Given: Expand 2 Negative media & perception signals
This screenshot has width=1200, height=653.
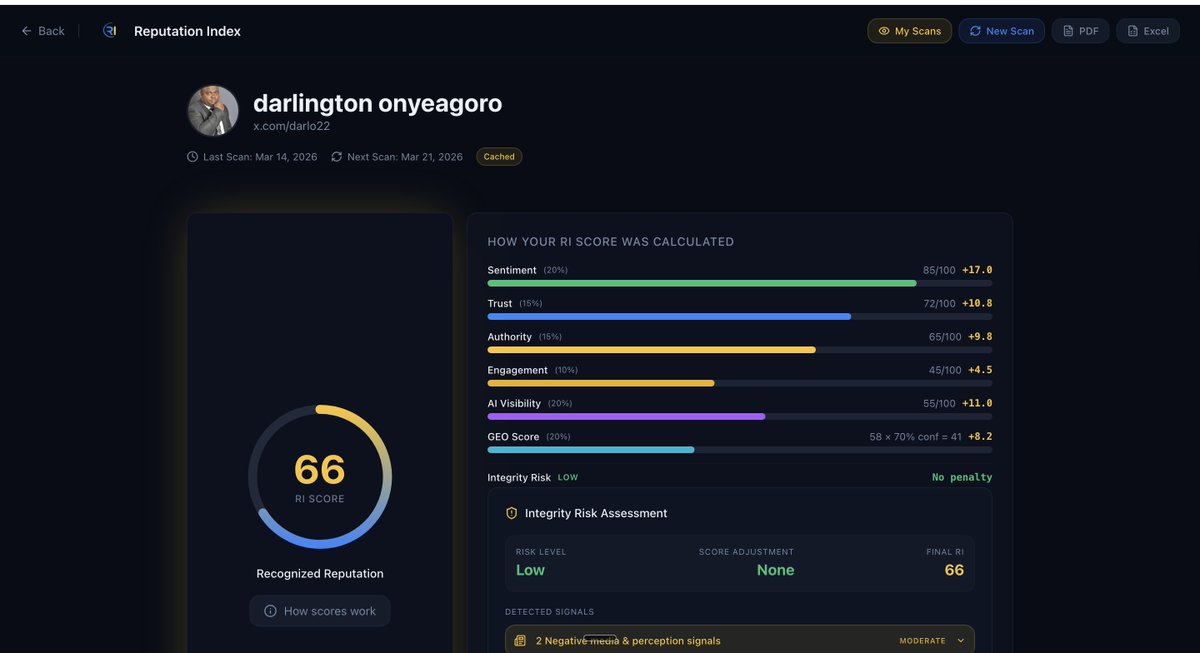Looking at the screenshot, I should (740, 640).
